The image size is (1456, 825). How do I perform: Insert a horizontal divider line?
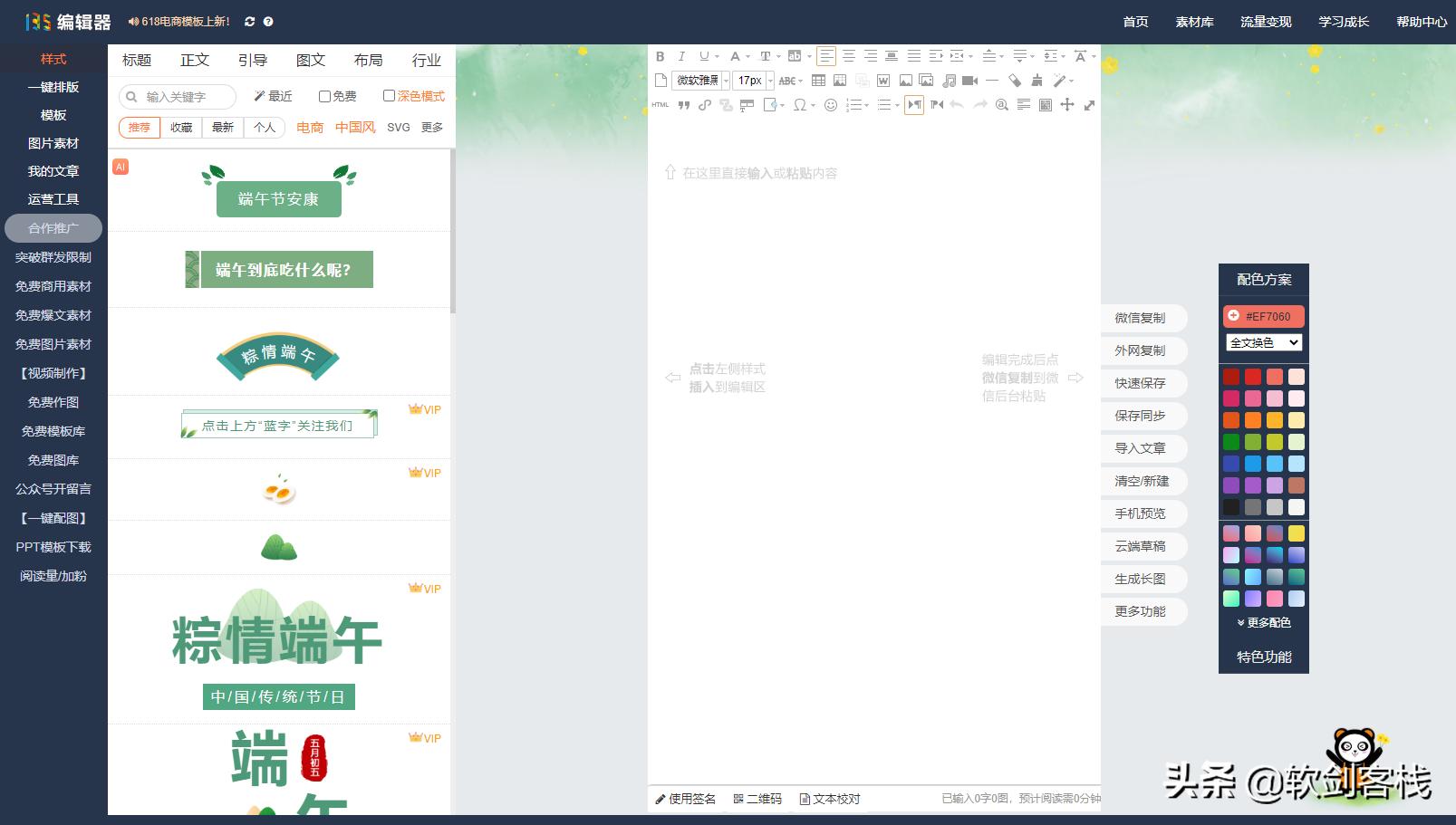992,81
